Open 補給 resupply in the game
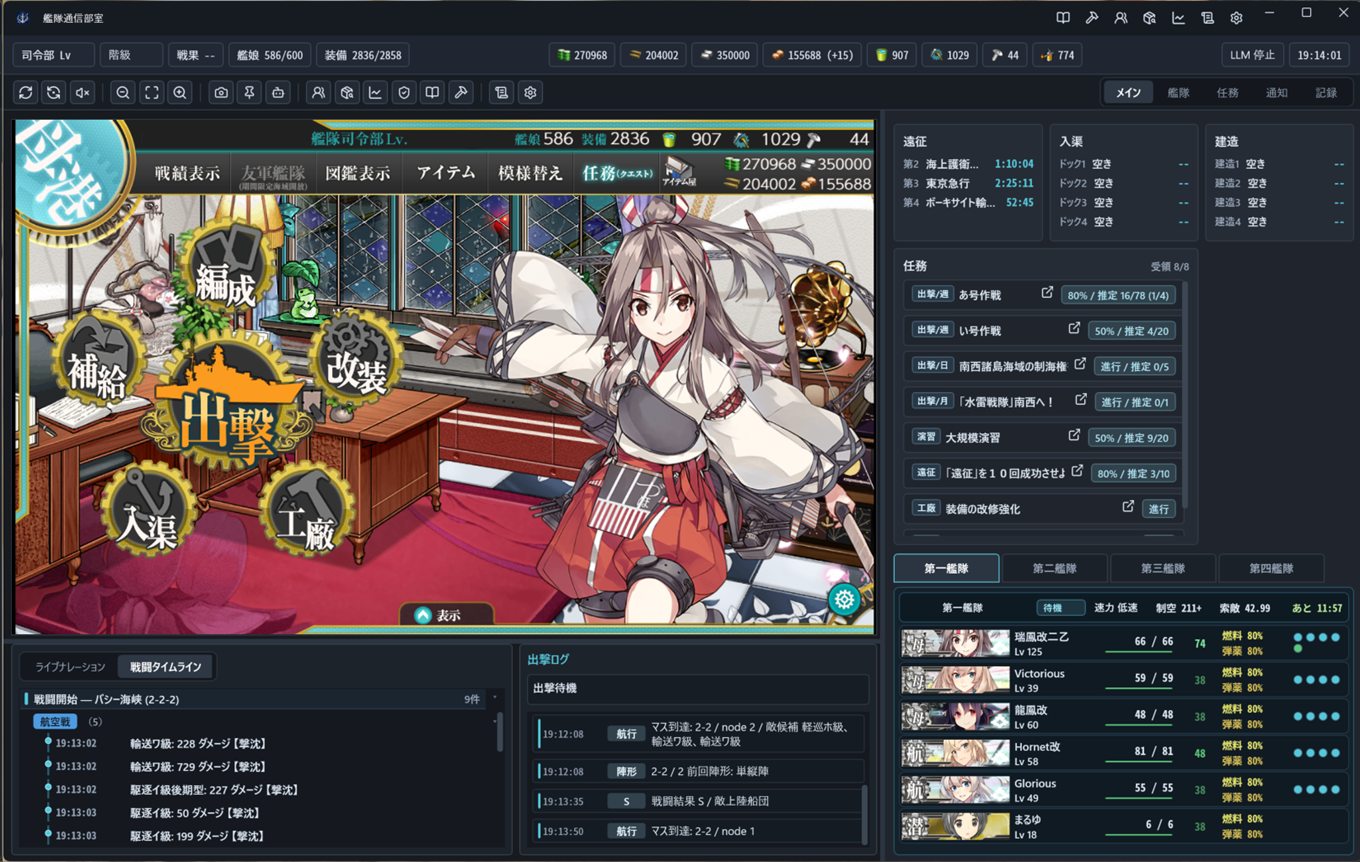 pyautogui.click(x=98, y=360)
